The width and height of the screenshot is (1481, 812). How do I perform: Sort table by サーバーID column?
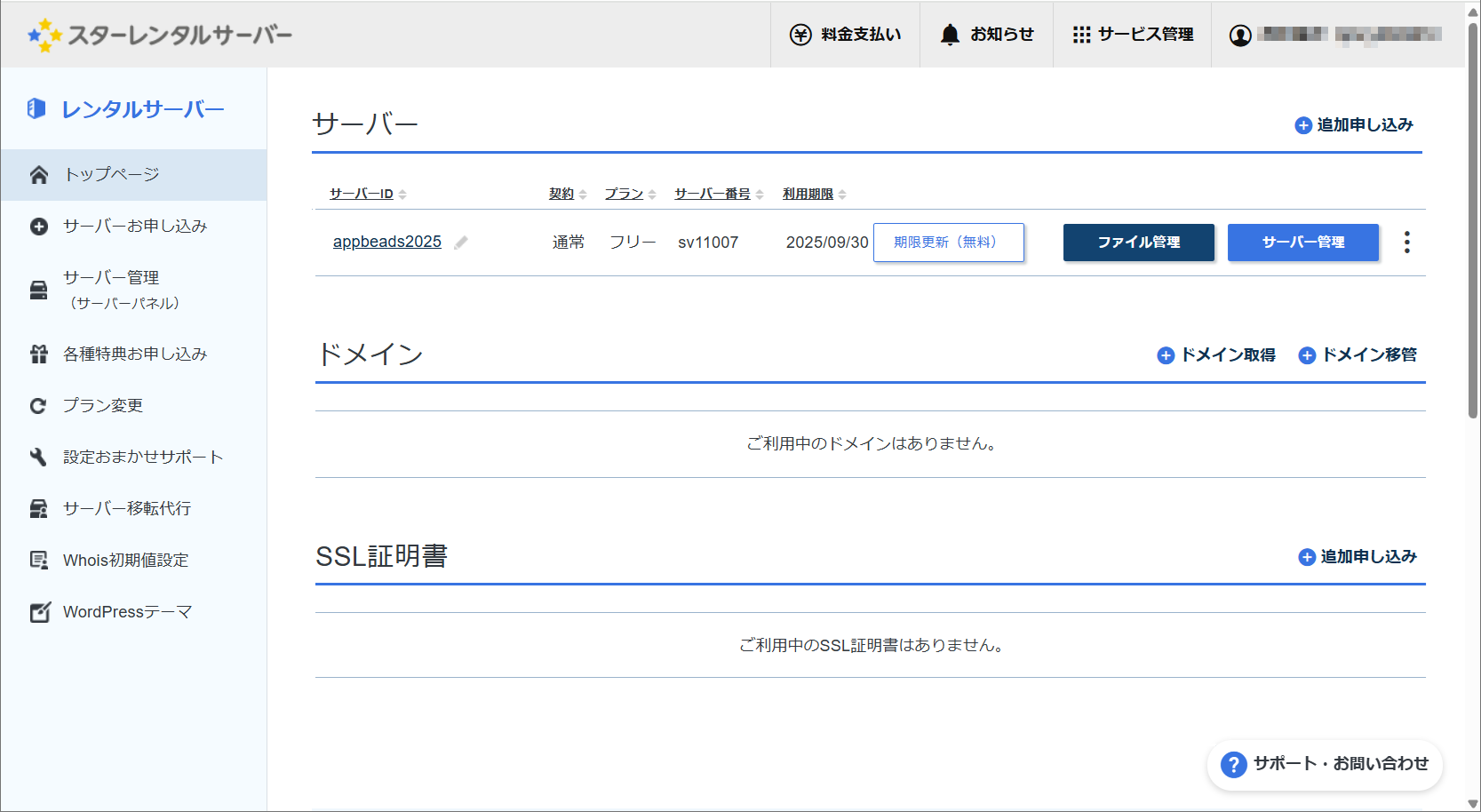368,194
